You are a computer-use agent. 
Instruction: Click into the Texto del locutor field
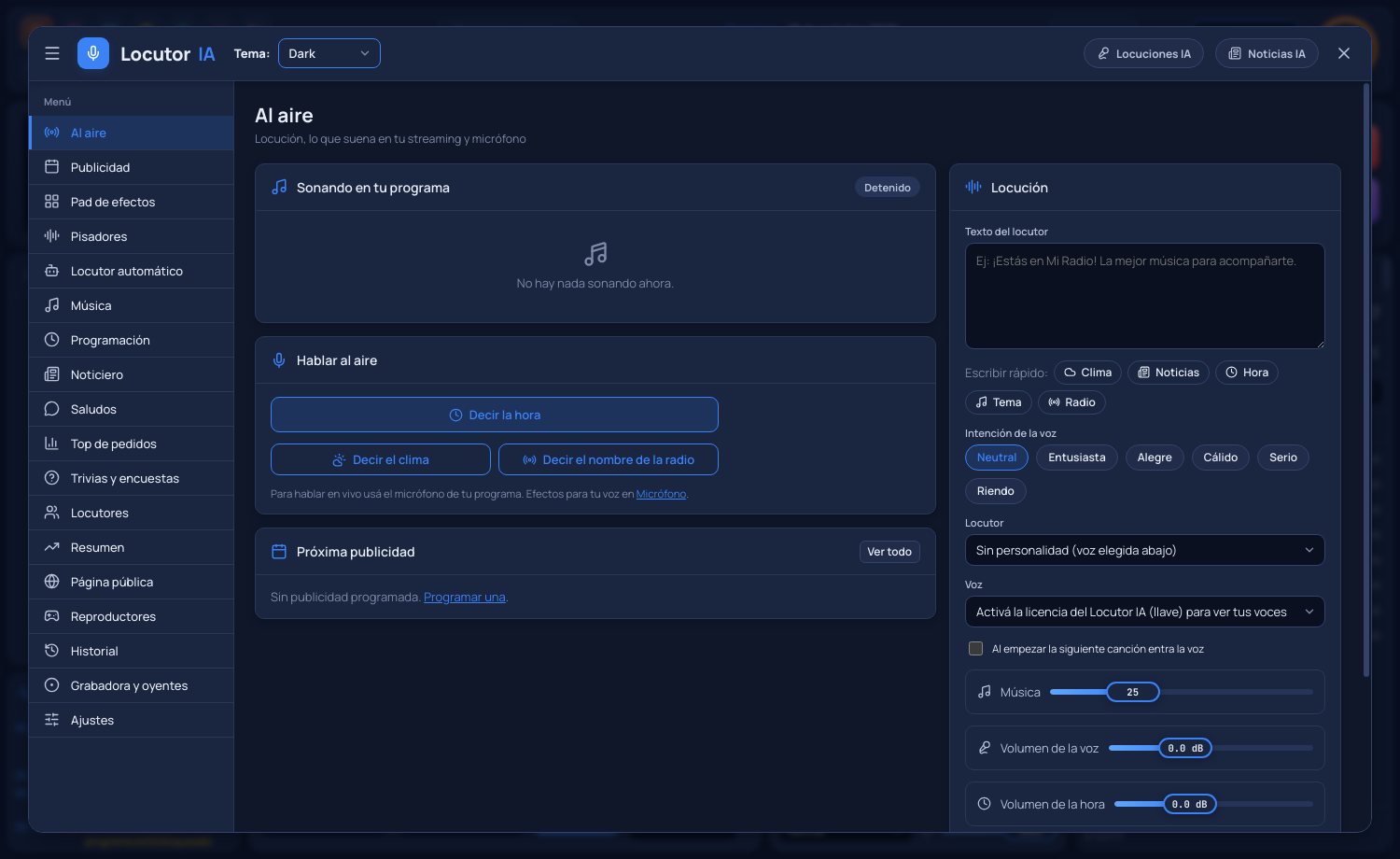(1145, 296)
